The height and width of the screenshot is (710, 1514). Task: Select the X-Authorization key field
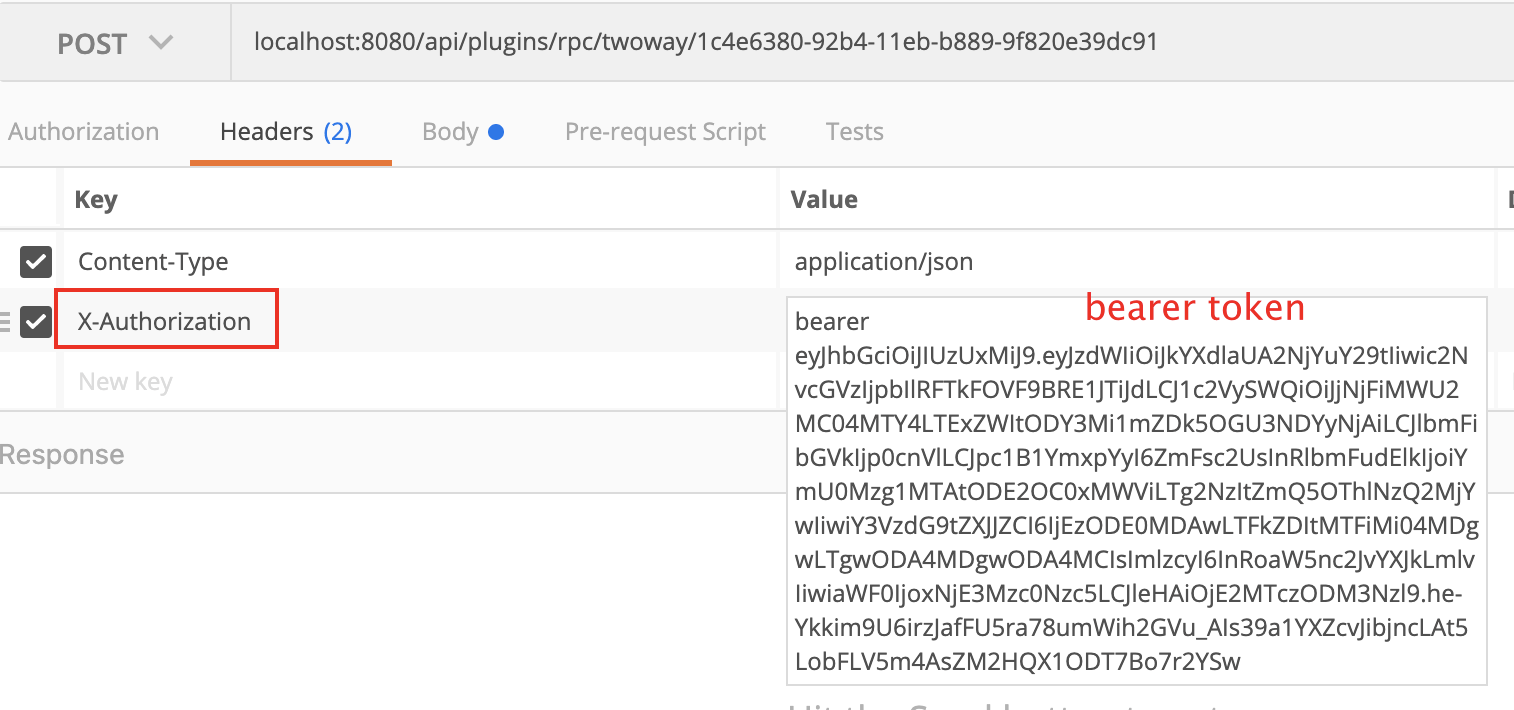[x=165, y=321]
